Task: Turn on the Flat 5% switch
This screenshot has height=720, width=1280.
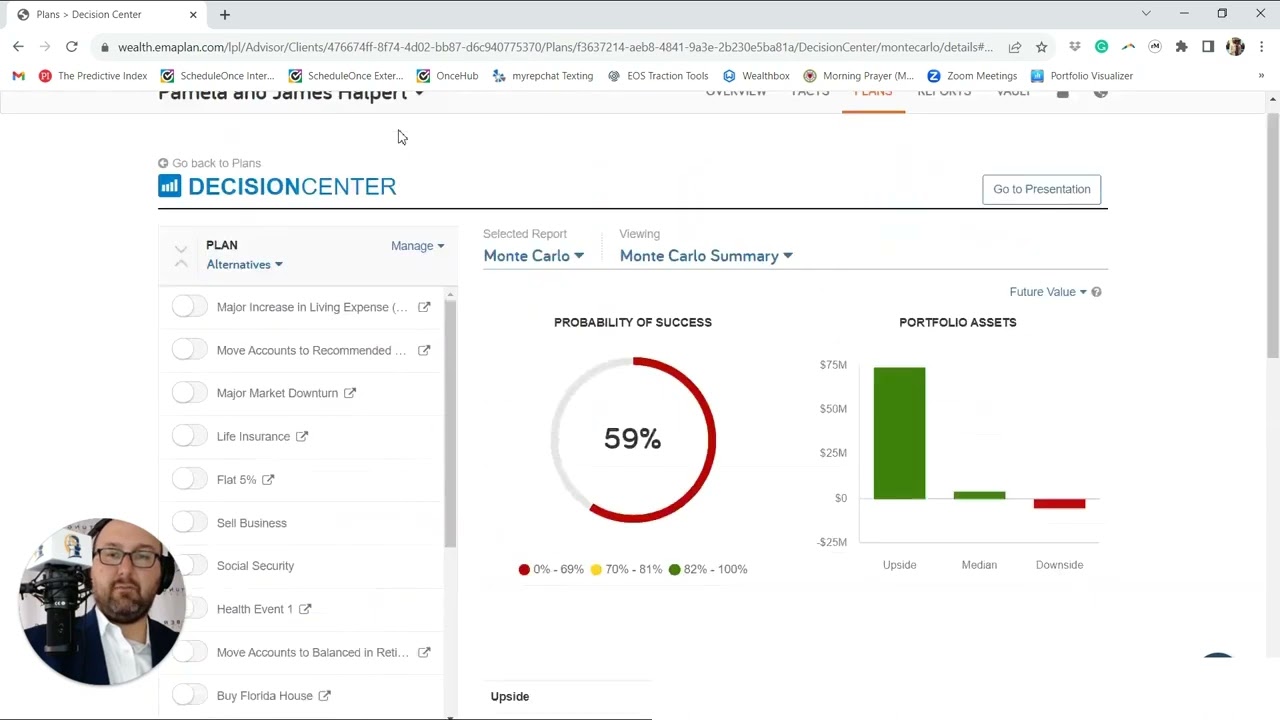Action: (189, 479)
